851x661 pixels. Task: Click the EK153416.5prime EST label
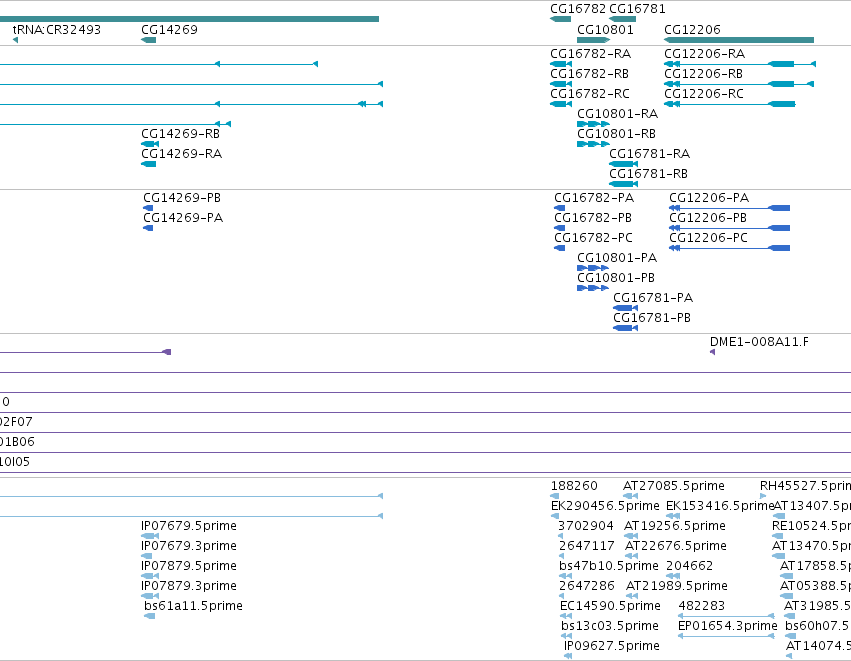point(720,506)
